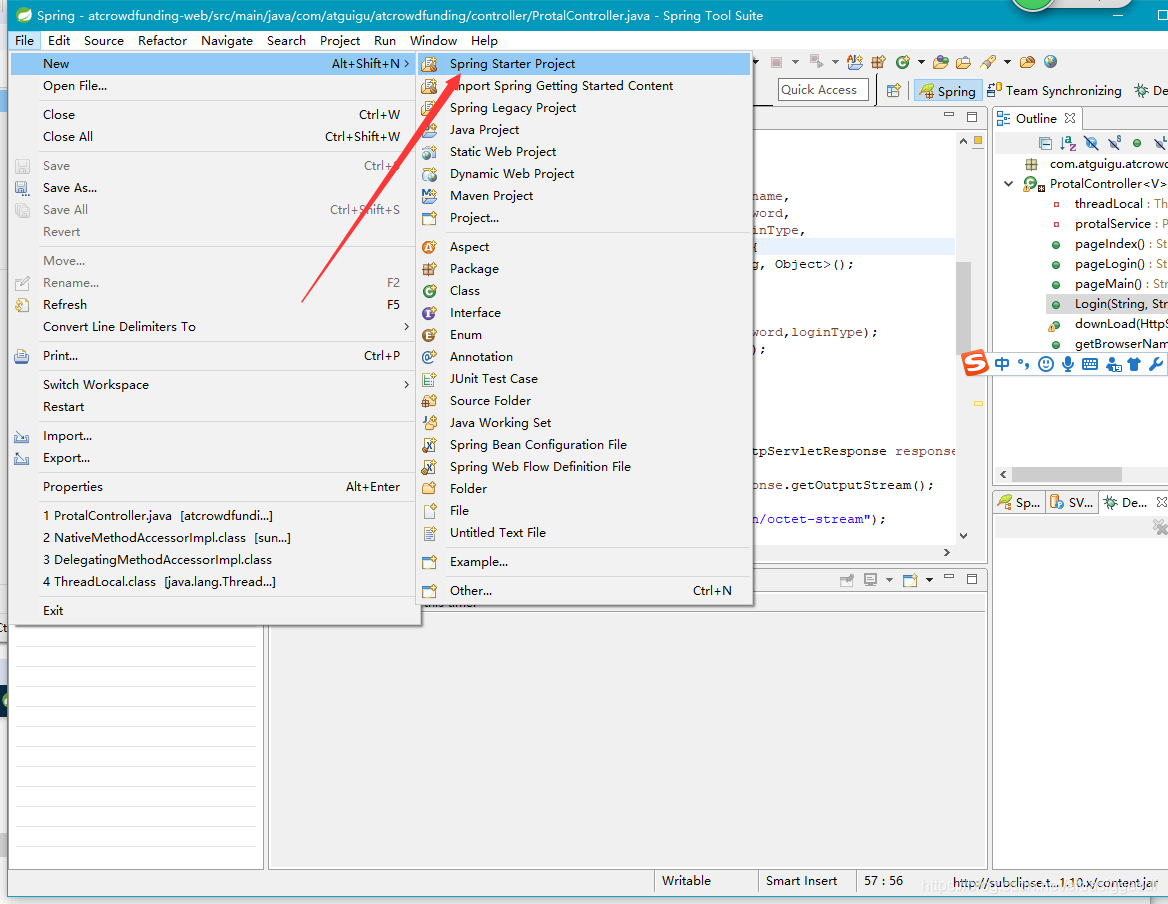The image size is (1168, 904).
Task: Open the New Java Class dropdown arrow
Action: [x=921, y=62]
